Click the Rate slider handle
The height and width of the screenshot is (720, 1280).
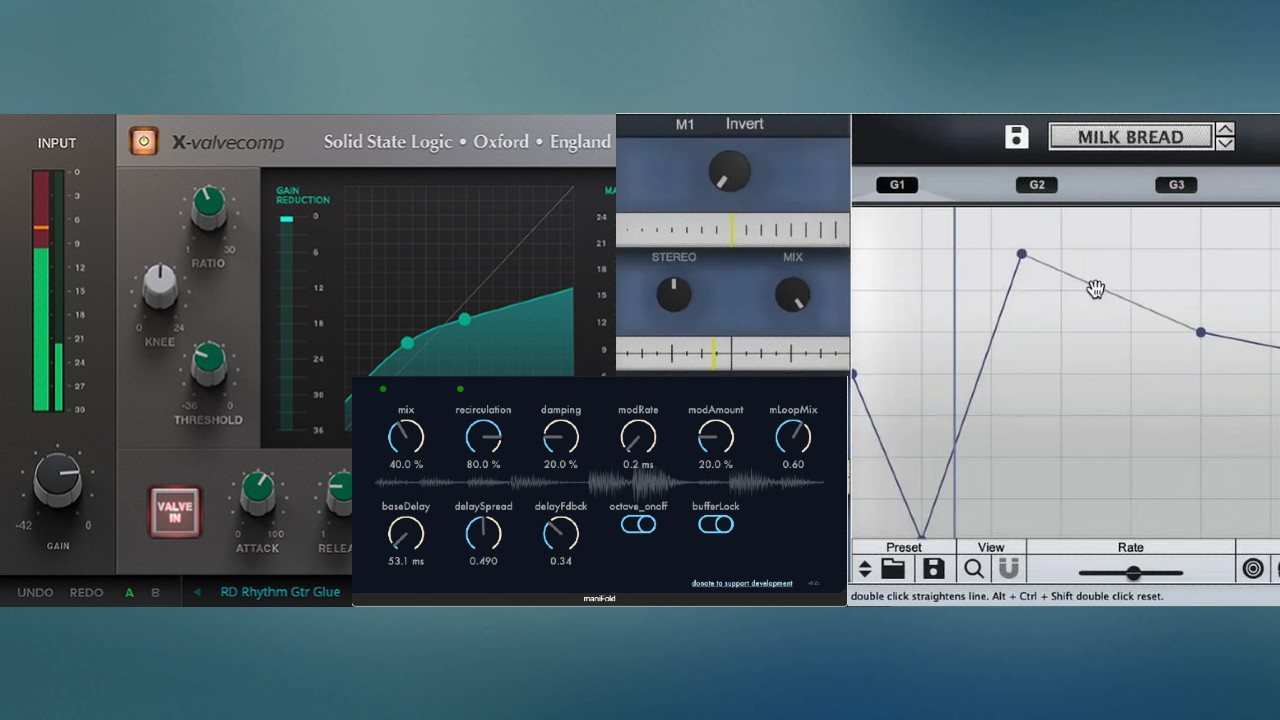pos(1133,573)
